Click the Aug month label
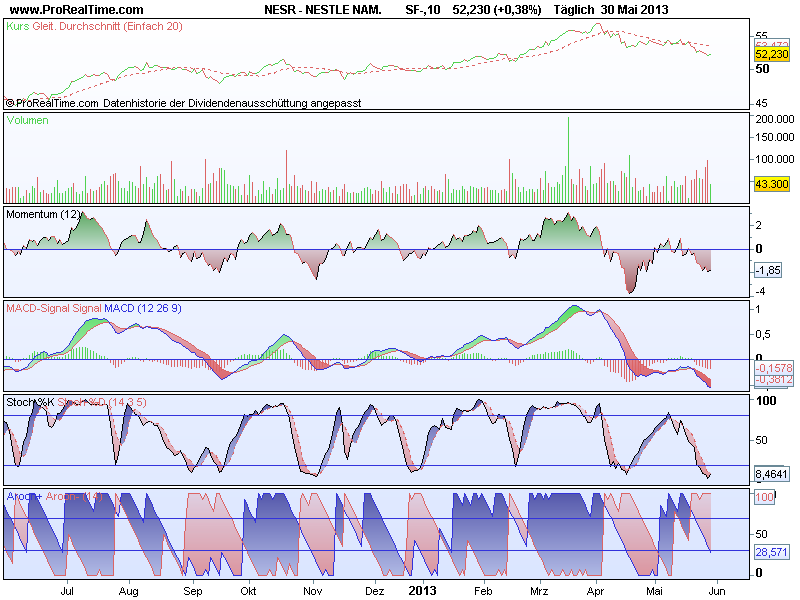800x600 pixels. (129, 591)
